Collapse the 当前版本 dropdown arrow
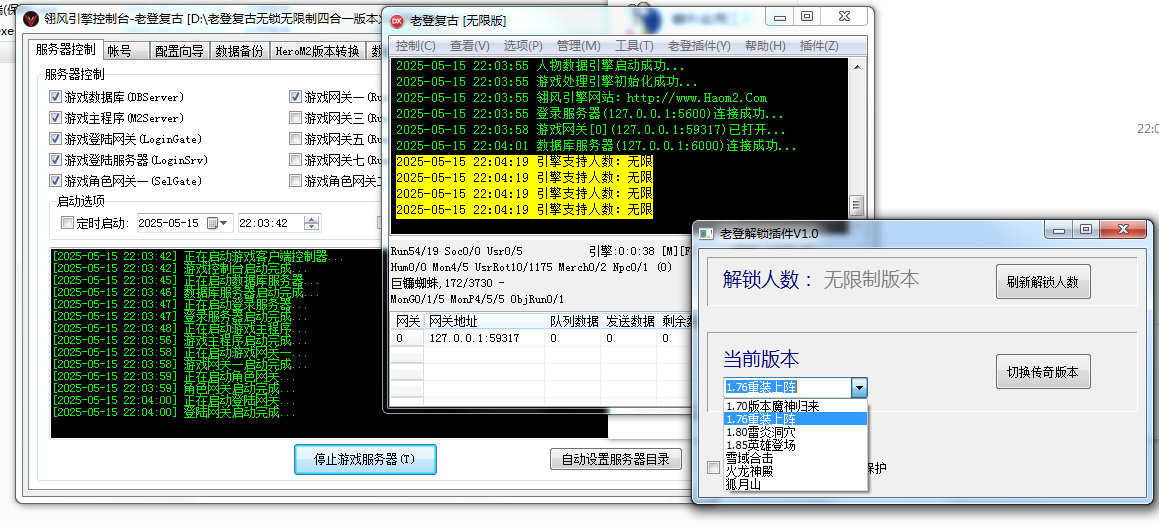Screen dimensions: 1159x527 click(x=859, y=387)
